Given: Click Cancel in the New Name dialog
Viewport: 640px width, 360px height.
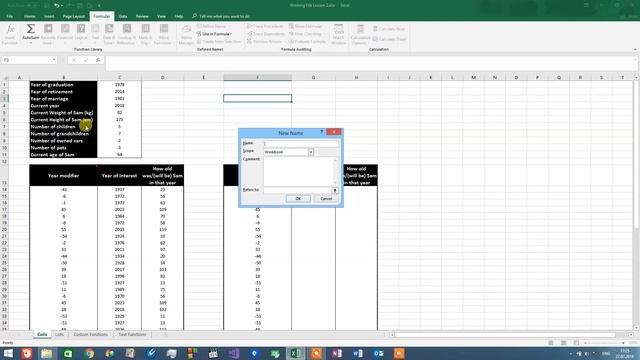Looking at the screenshot, I should coord(326,199).
